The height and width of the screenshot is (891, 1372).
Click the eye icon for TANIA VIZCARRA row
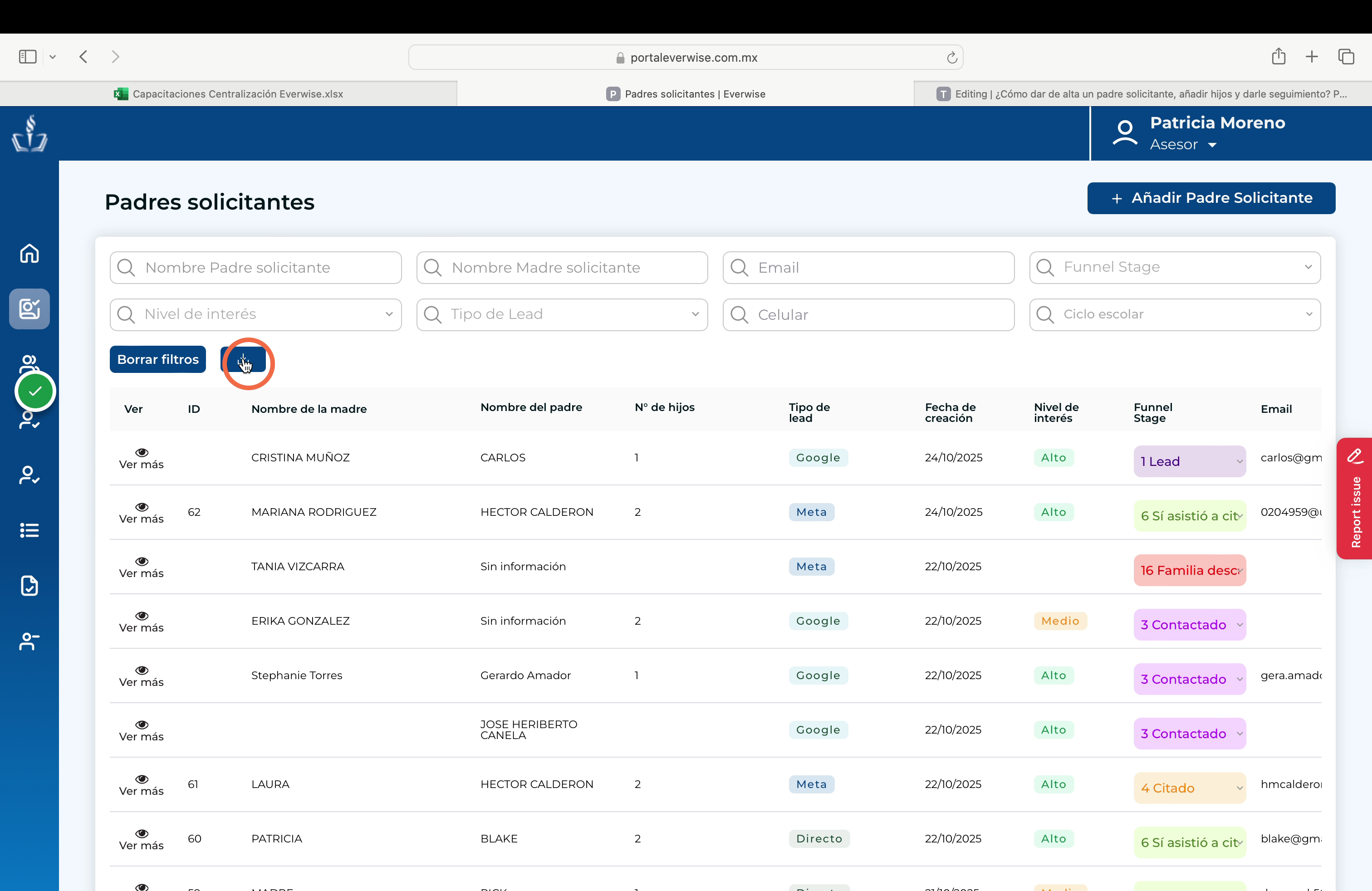click(x=142, y=561)
